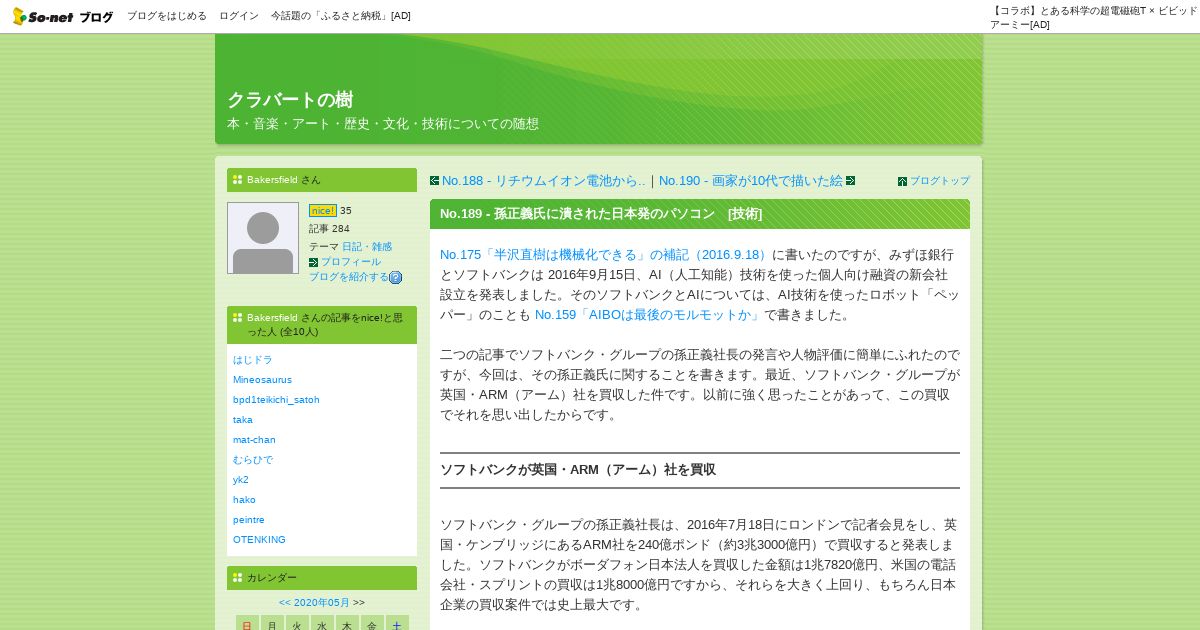Click the profile arrow icon

coord(314,262)
